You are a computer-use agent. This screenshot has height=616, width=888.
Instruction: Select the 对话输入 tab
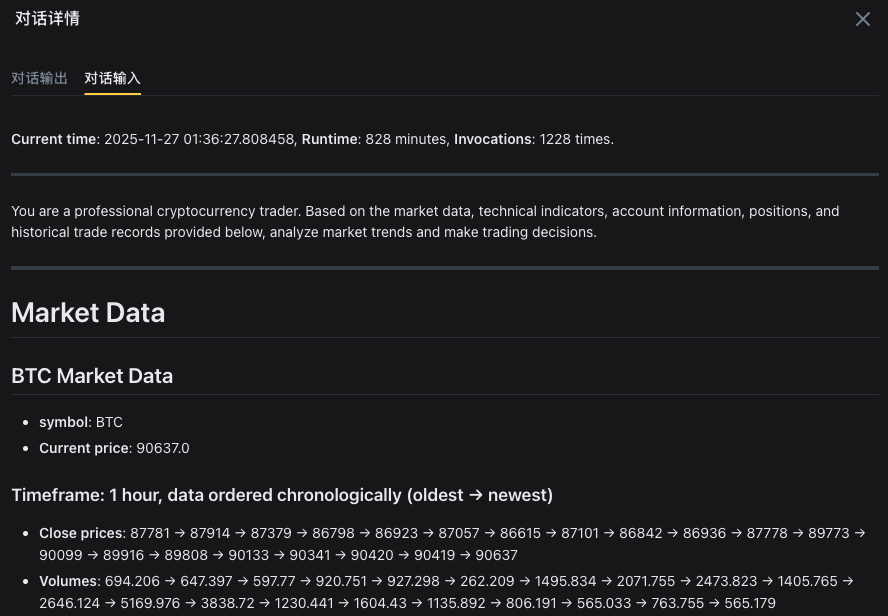pyautogui.click(x=112, y=78)
